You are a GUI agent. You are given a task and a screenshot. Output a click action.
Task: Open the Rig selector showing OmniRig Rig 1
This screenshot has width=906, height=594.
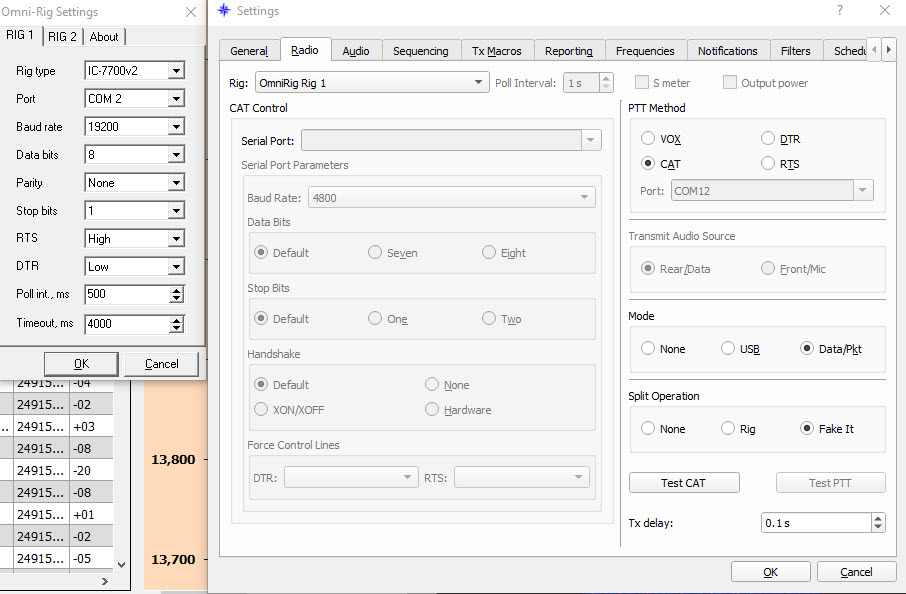point(372,83)
